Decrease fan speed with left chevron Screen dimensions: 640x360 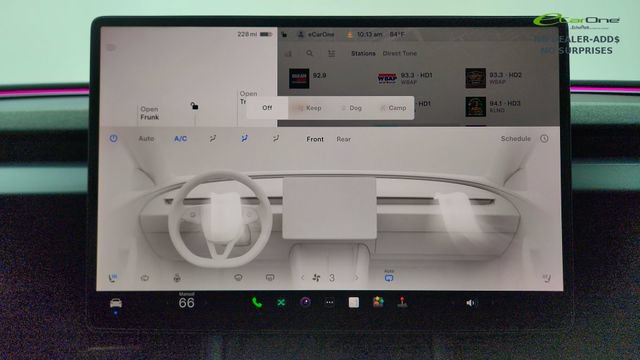(x=302, y=278)
